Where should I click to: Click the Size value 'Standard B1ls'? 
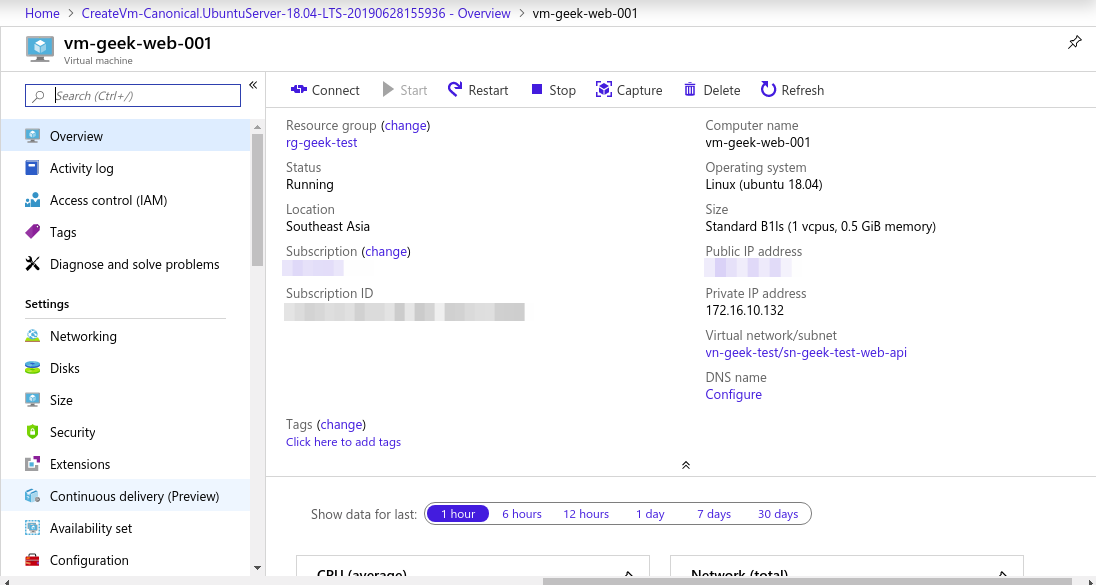(821, 226)
